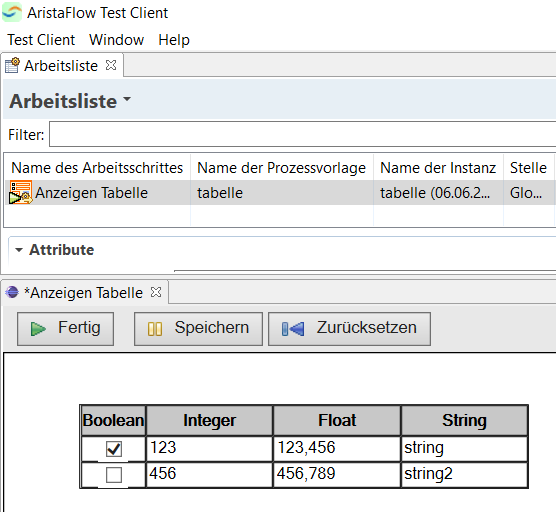Click the Arbeitsliste tab clipboard icon
Image resolution: width=556 pixels, height=512 pixels.
(x=12, y=65)
